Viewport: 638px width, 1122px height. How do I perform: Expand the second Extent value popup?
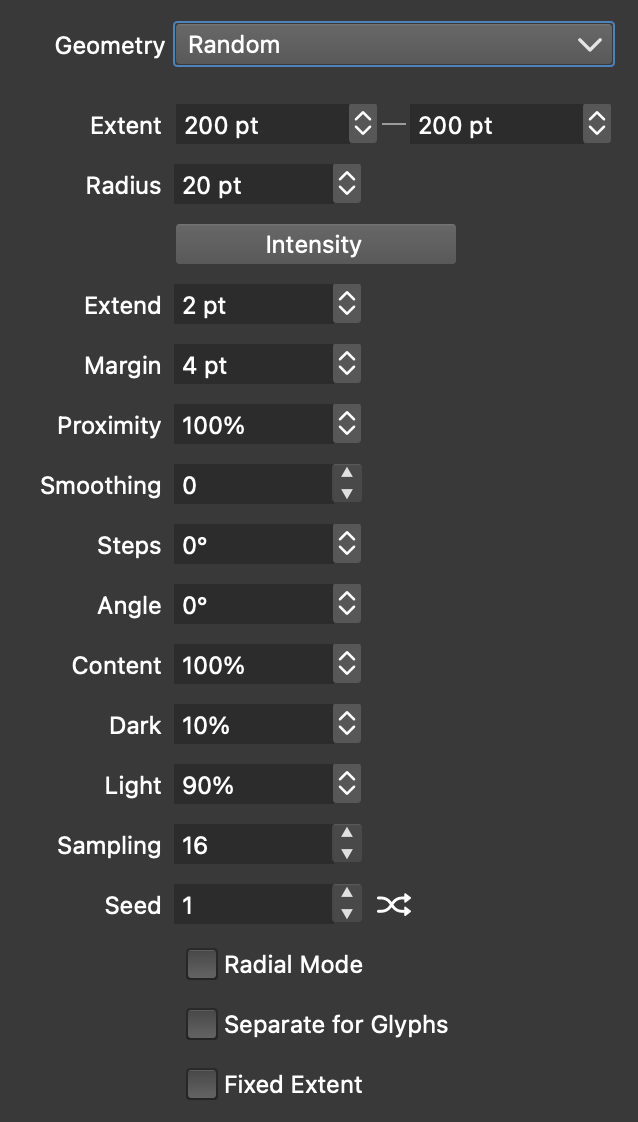(x=597, y=125)
